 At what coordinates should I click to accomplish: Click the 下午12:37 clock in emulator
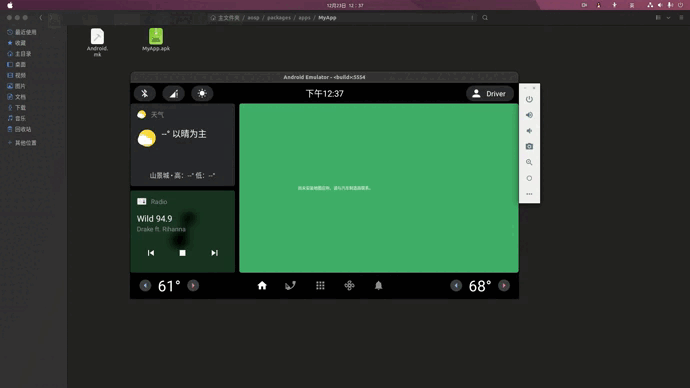coord(325,94)
